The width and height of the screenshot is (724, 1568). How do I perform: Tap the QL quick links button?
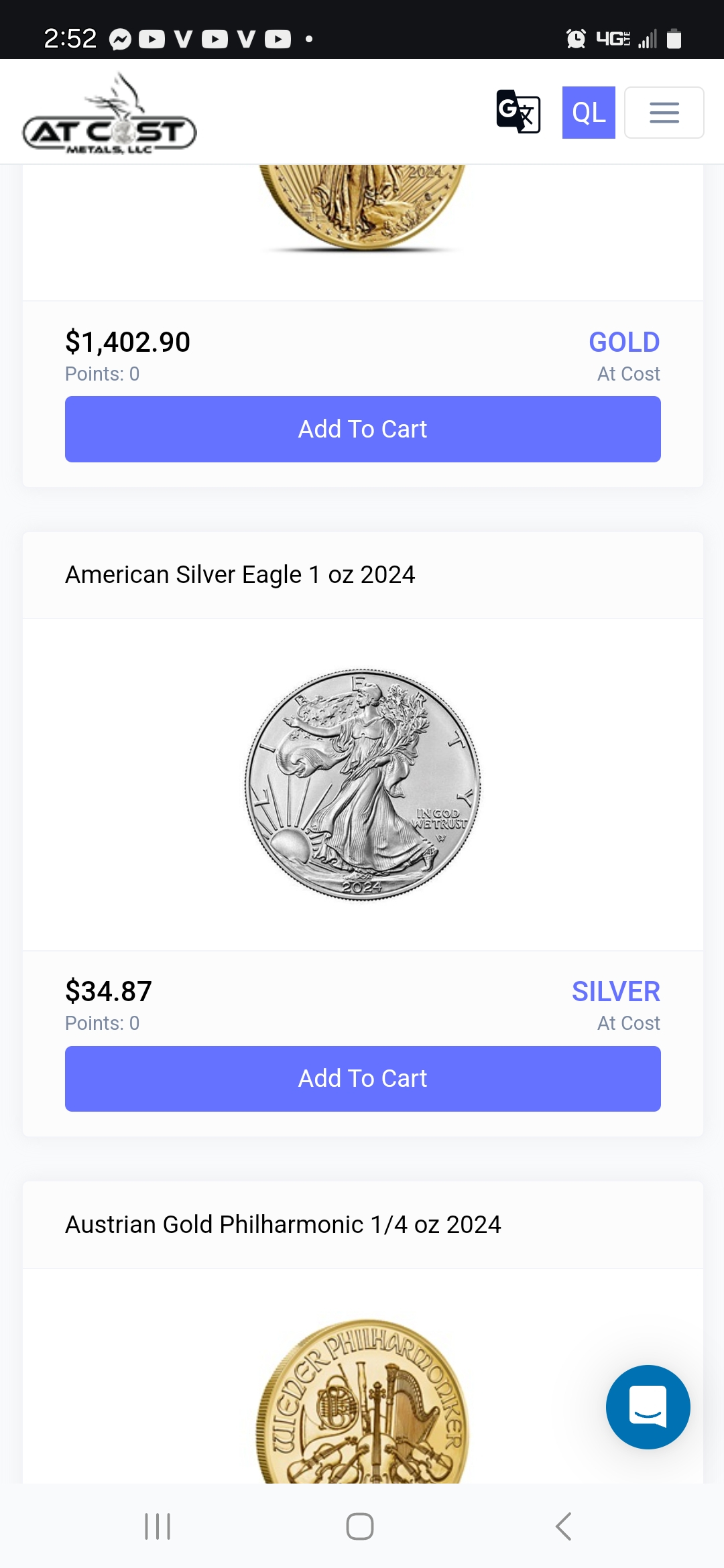(589, 113)
